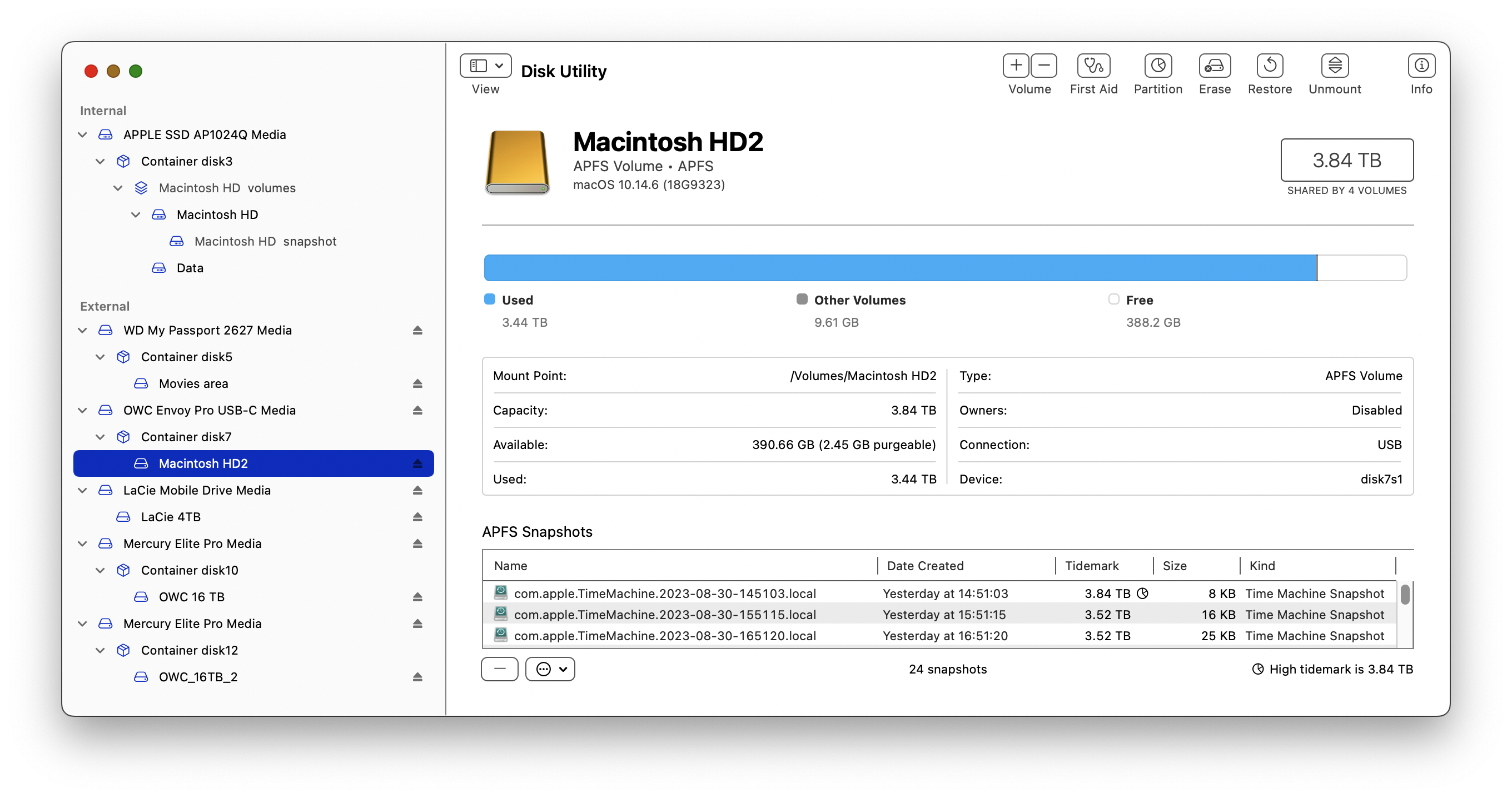Delete snapshot with minus button

[500, 669]
